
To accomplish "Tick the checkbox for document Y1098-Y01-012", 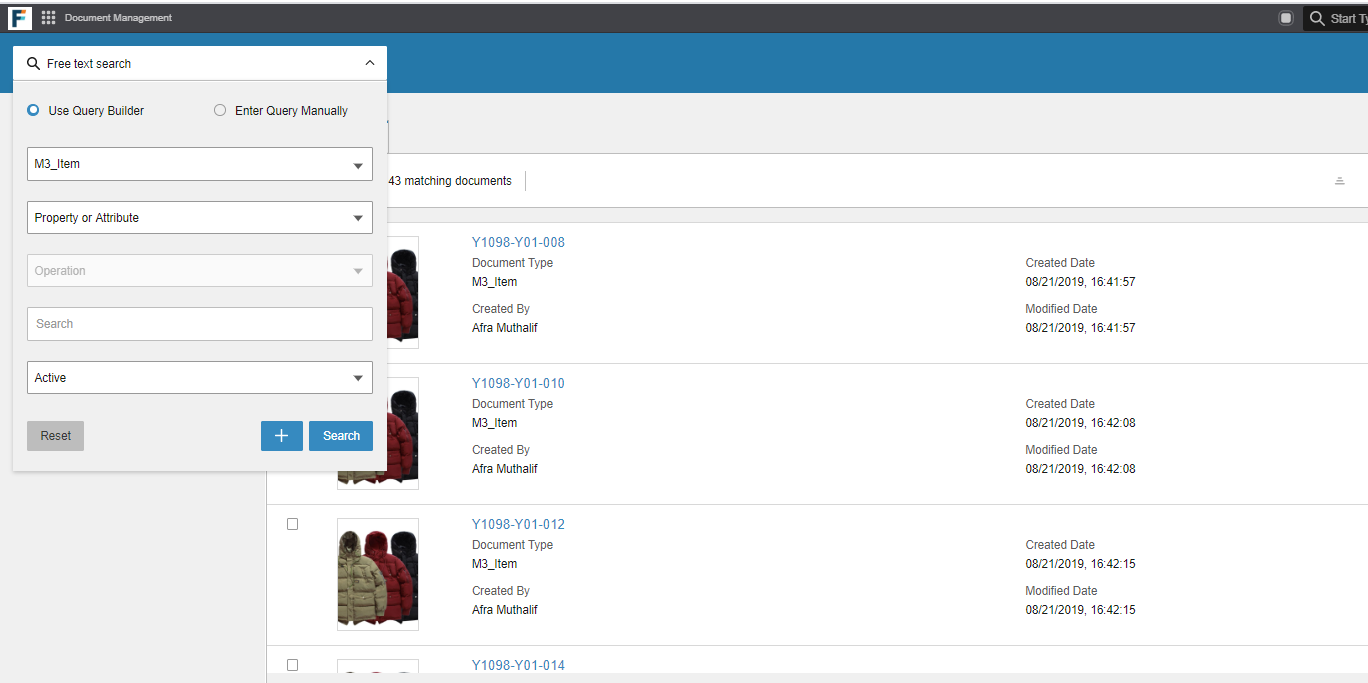I will tap(292, 524).
